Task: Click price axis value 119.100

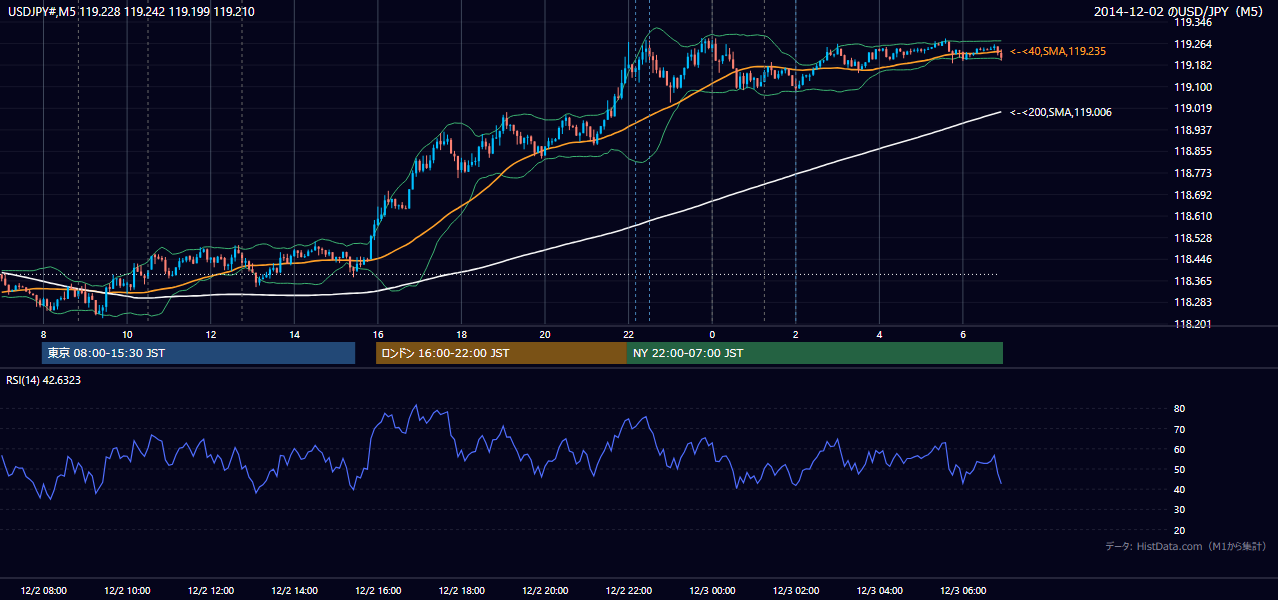Action: (x=1192, y=87)
